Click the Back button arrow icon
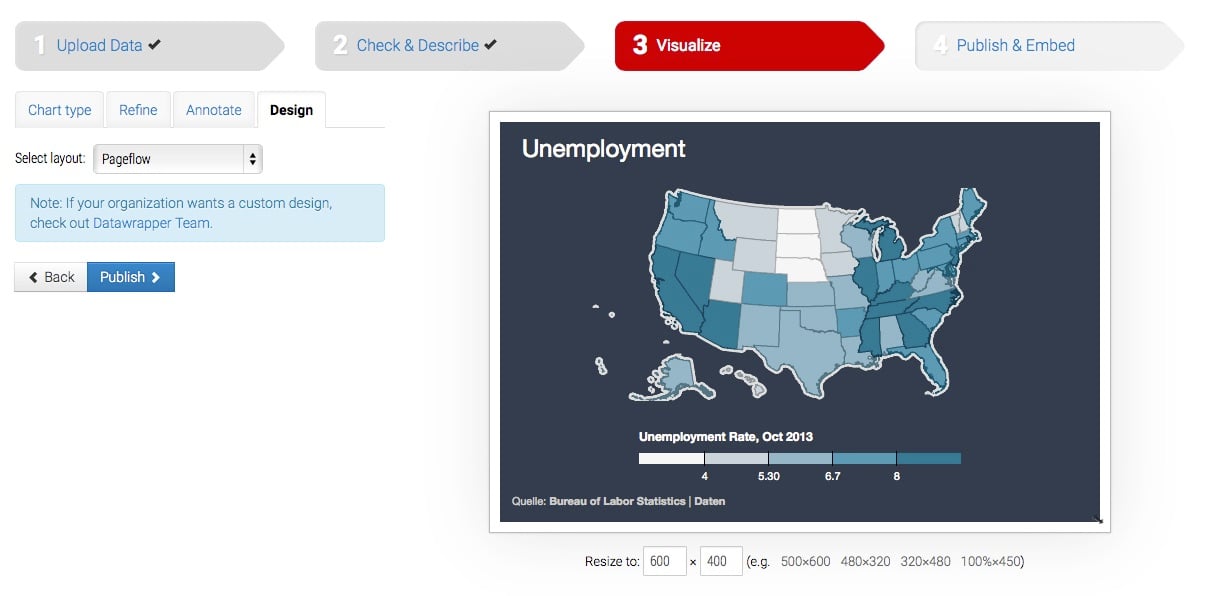This screenshot has width=1206, height=596. (x=33, y=277)
